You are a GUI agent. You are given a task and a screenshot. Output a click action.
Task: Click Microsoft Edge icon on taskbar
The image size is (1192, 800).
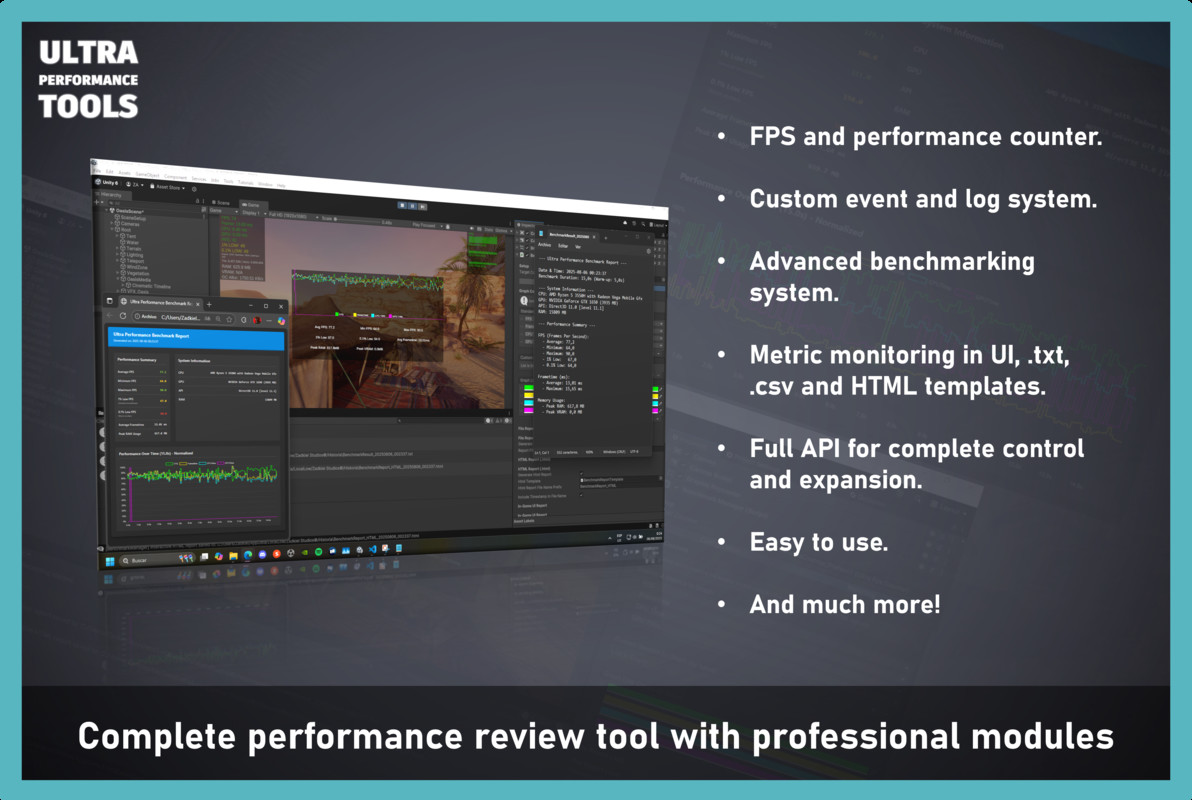pyautogui.click(x=248, y=554)
